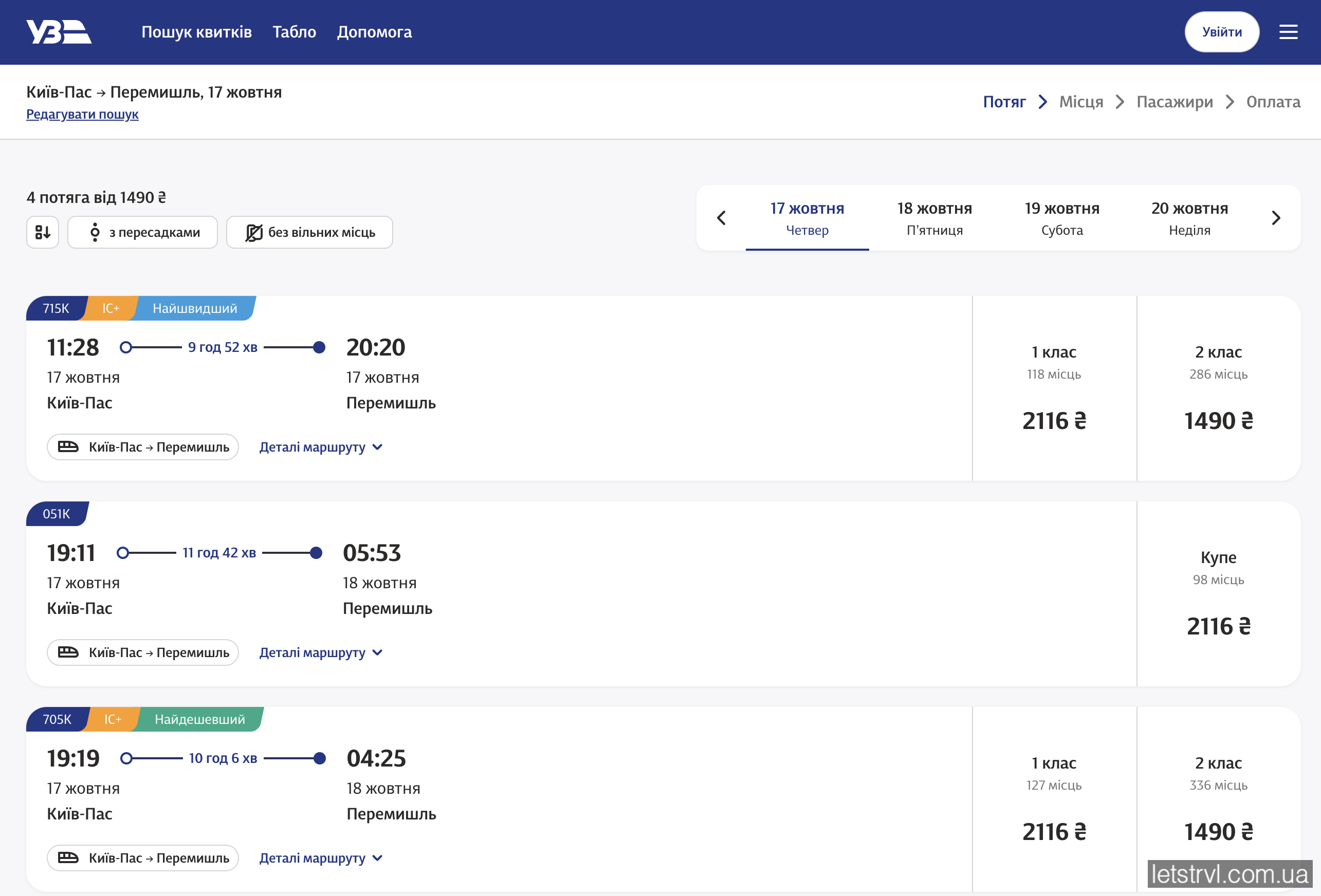Select the '17 жовтня Четвер' date tab
1321x896 pixels.
tap(807, 218)
